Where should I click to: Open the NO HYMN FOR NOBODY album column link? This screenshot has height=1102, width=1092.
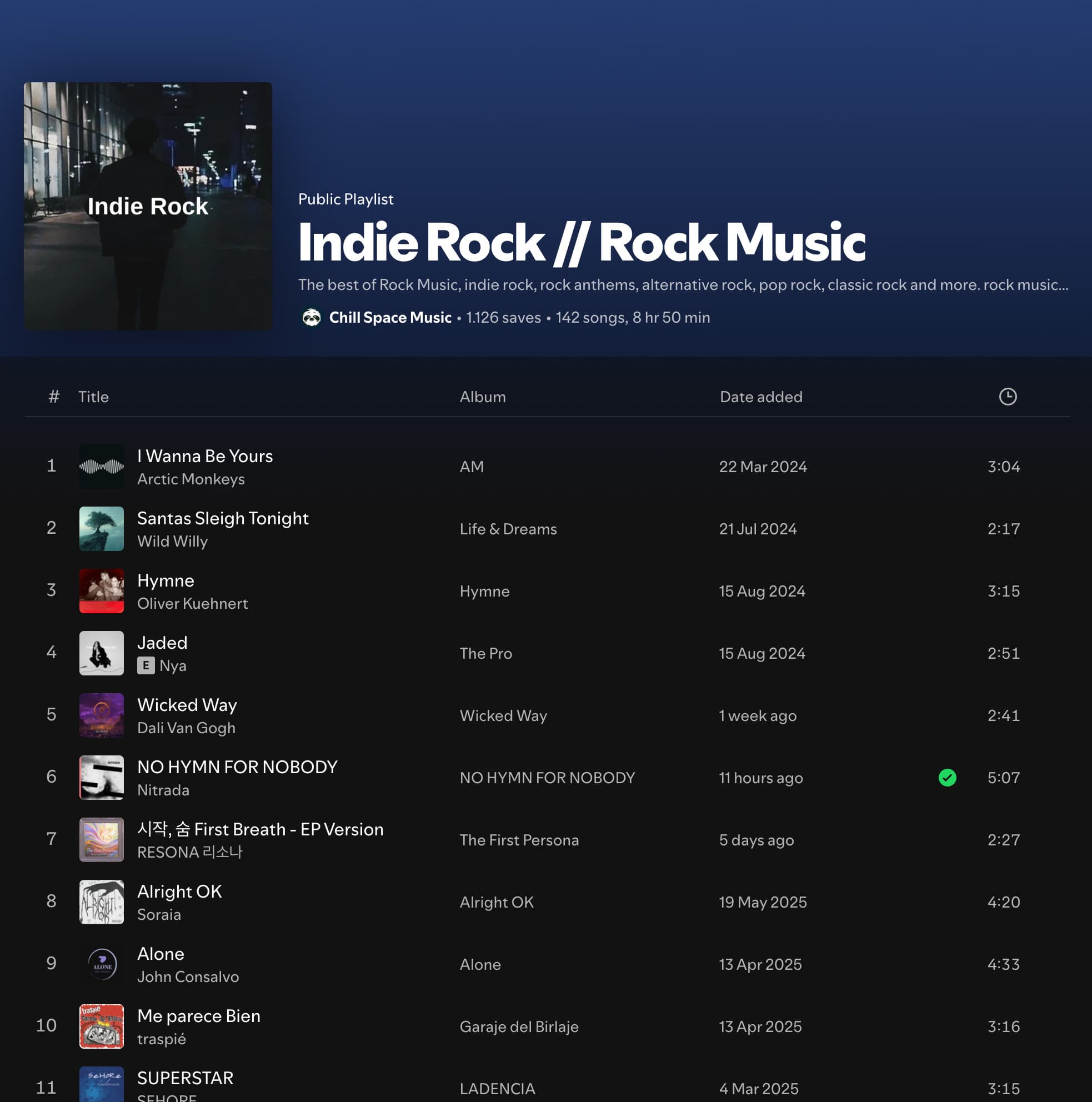click(547, 778)
